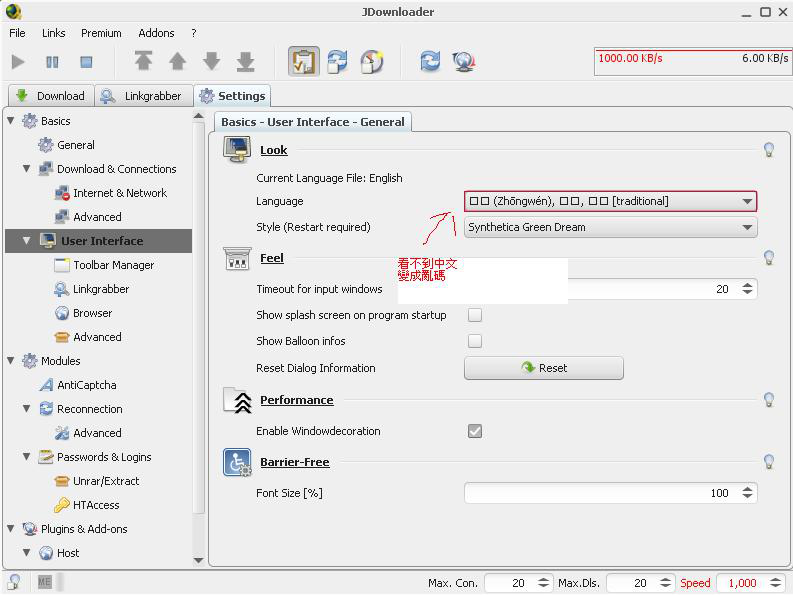Screen dimensions: 793x596
Task: Decrease Font Size percent stepper
Action: click(x=747, y=497)
